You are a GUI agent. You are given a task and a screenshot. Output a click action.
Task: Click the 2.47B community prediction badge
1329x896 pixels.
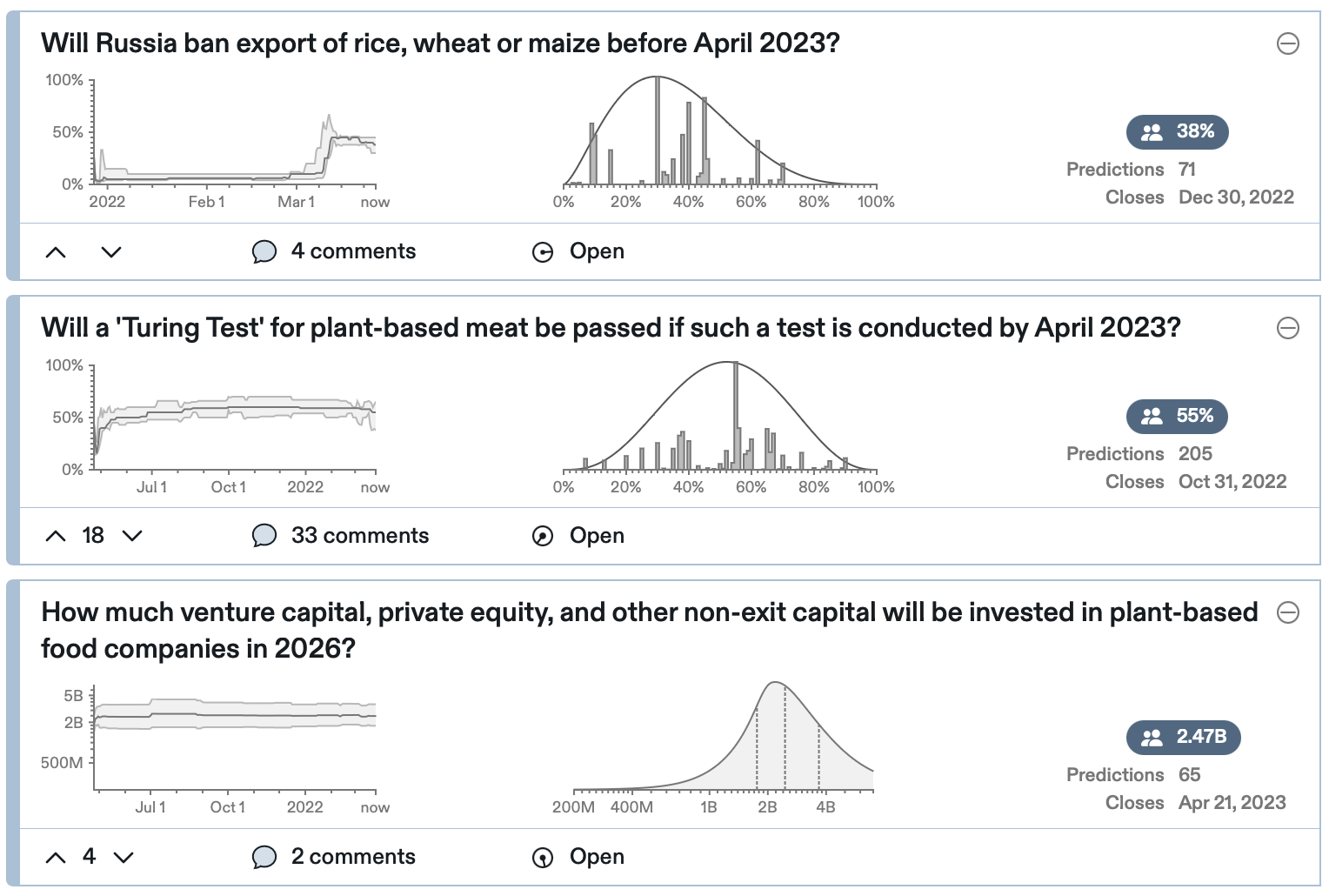coord(1183,737)
